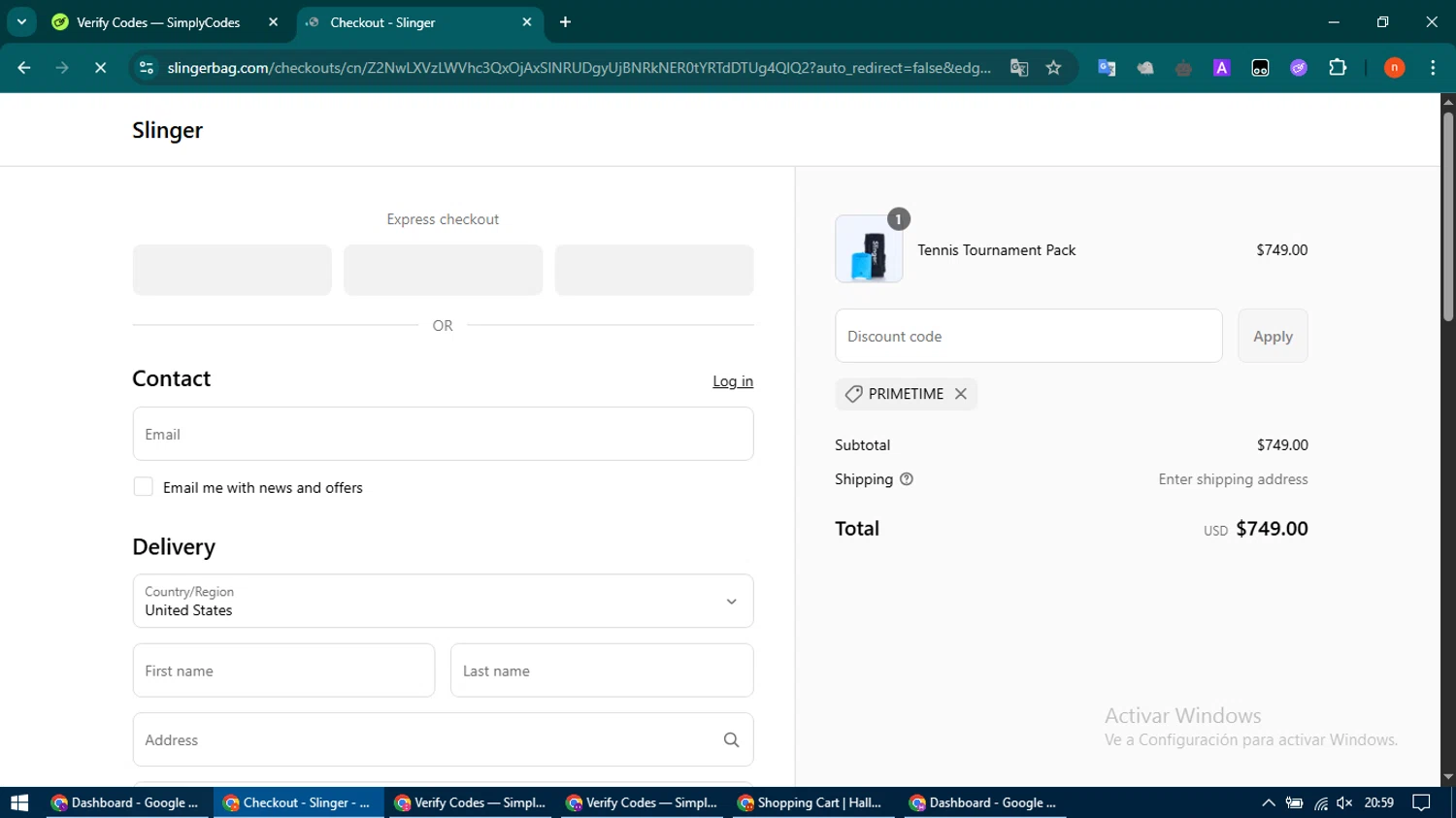
Task: Click the address search magnifier icon
Action: click(732, 739)
